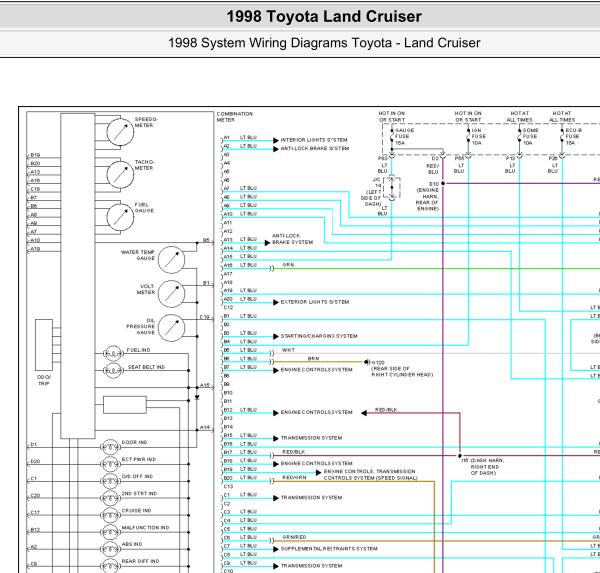This screenshot has height=573, width=600.
Task: Select the 'MALFUNCTION IND' text label
Action: pyautogui.click(x=145, y=527)
